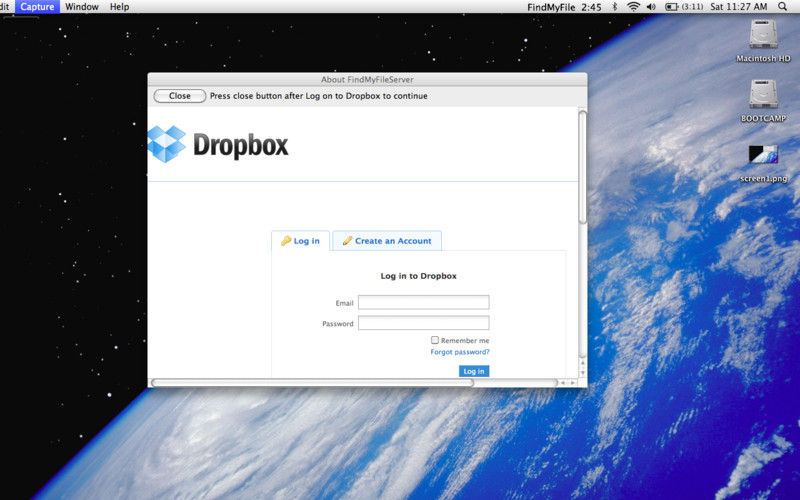800x500 pixels.
Task: Click the vertical scrollbar thumb
Action: (583, 167)
